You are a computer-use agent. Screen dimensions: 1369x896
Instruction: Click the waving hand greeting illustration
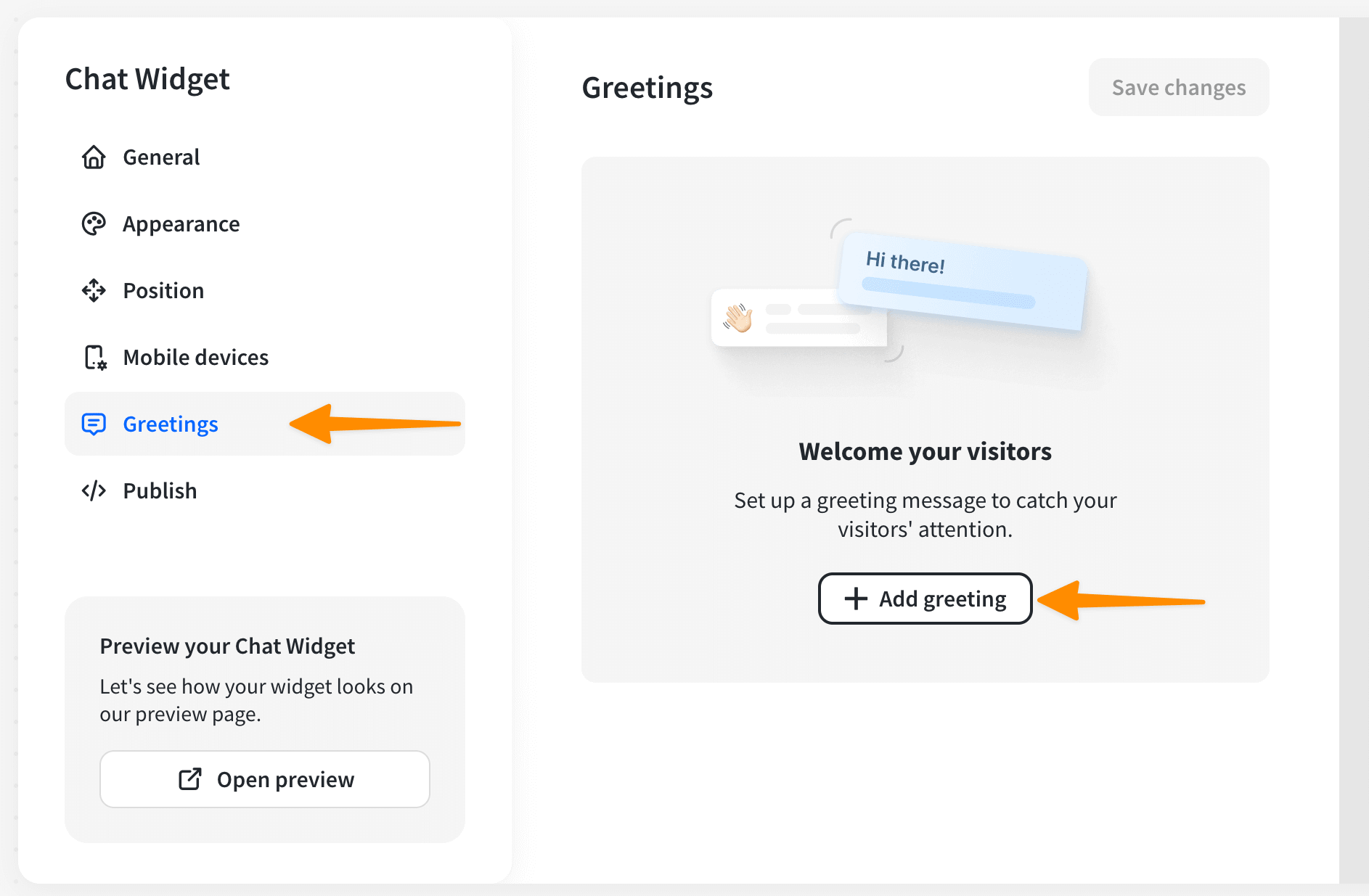coord(738,318)
